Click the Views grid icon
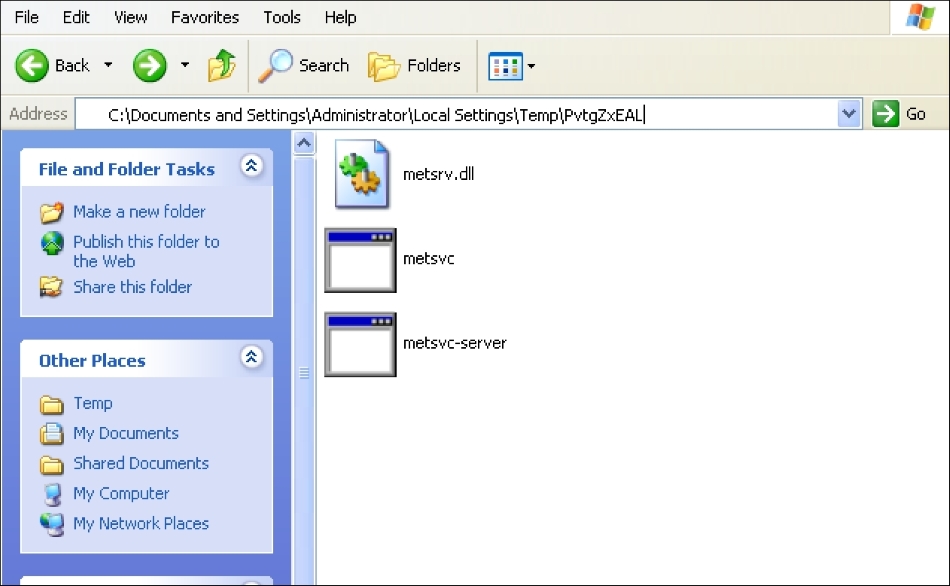Image resolution: width=950 pixels, height=586 pixels. pos(505,65)
